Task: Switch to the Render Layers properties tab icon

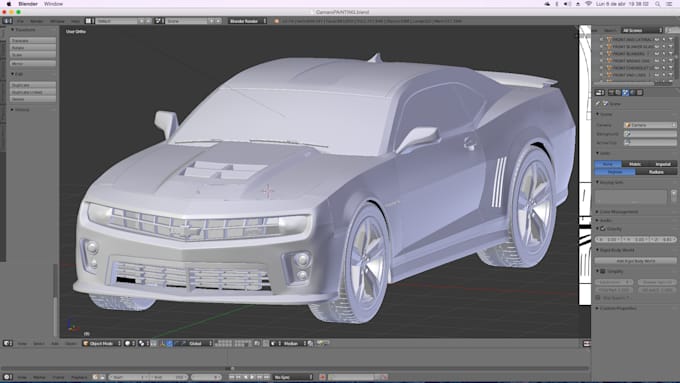Action: point(618,92)
